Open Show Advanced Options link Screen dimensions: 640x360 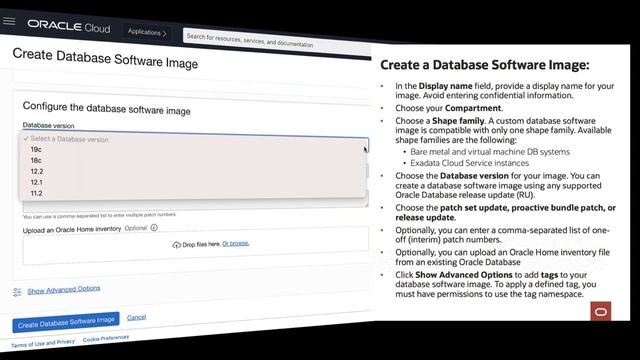tap(64, 289)
